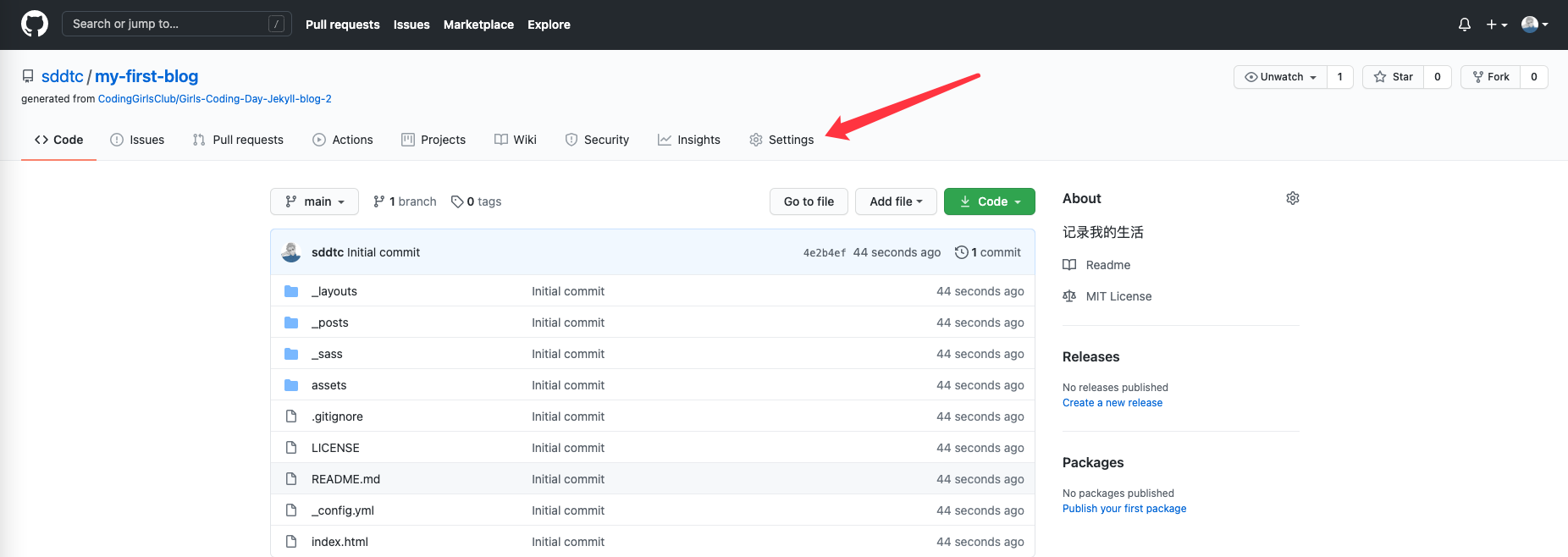Switch to the Projects tab
Viewport: 1568px width, 557px height.
pos(433,140)
